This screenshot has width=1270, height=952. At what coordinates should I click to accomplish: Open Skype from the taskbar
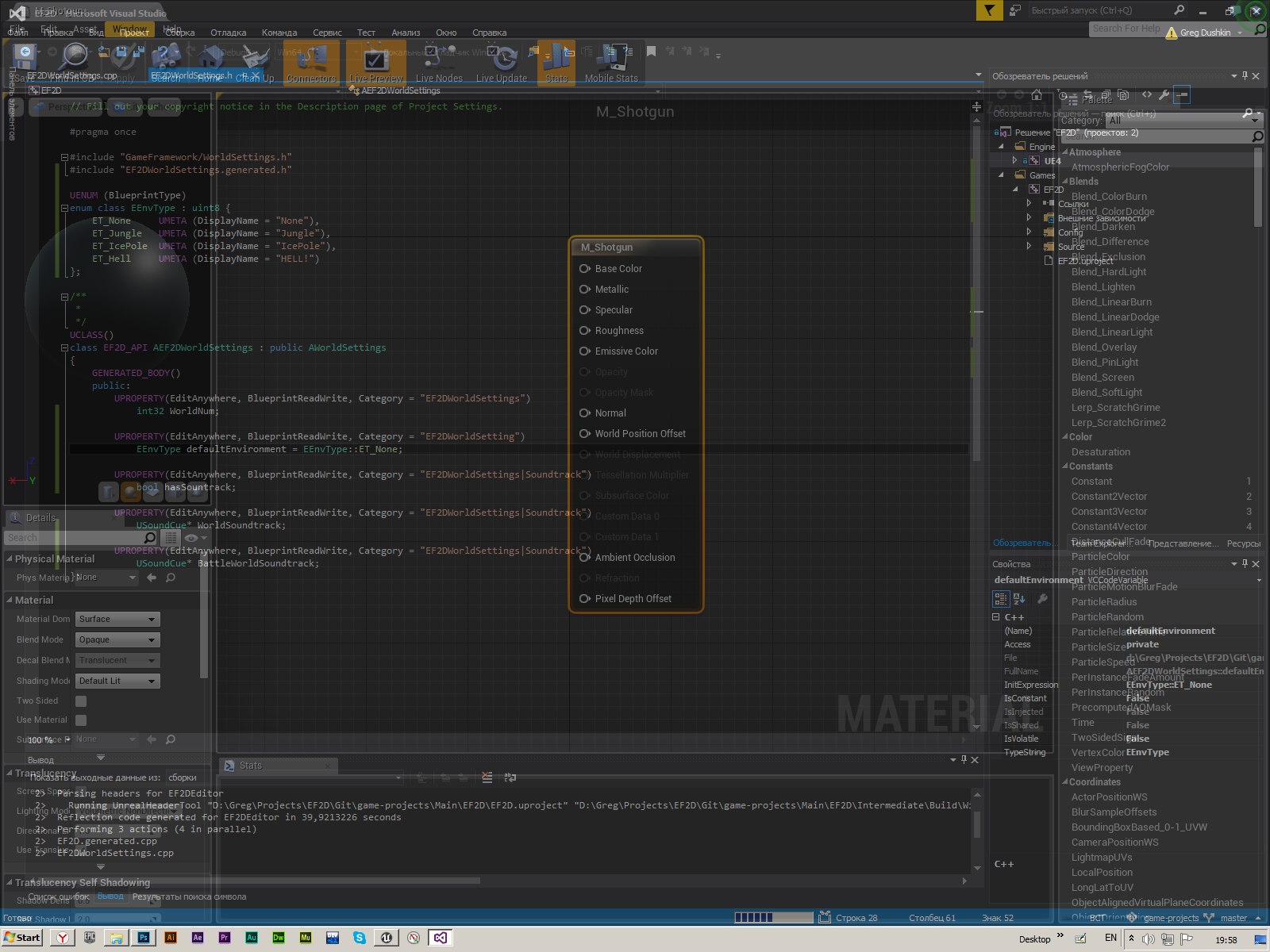(x=360, y=938)
